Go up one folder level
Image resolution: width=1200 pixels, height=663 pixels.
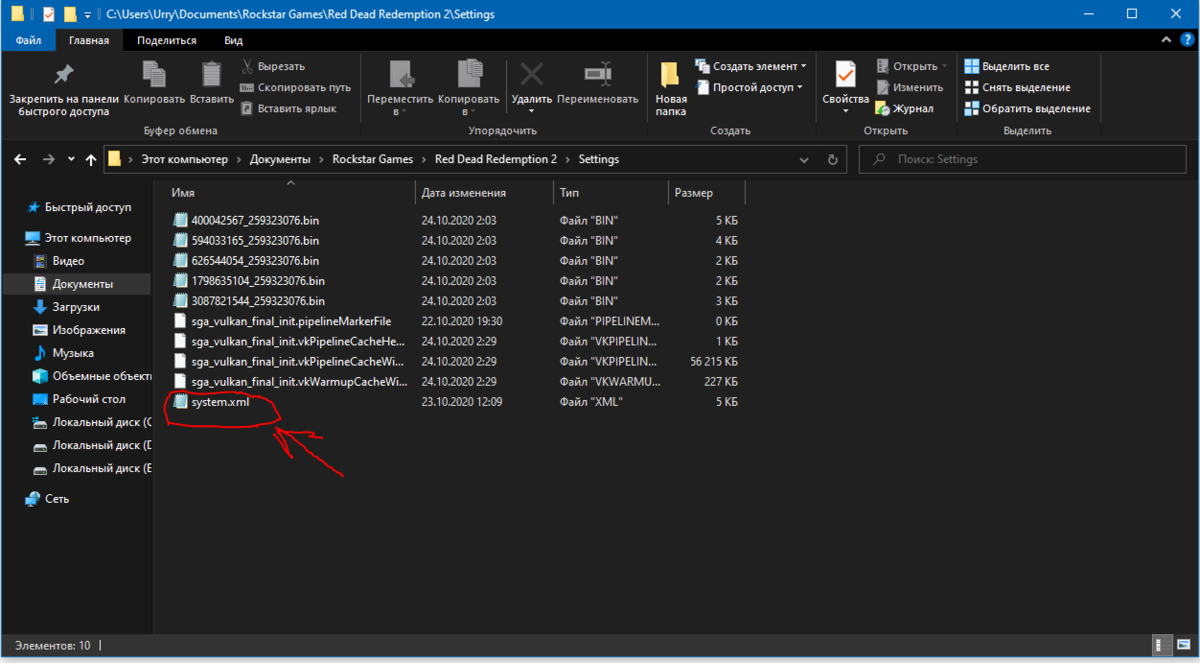[x=91, y=159]
